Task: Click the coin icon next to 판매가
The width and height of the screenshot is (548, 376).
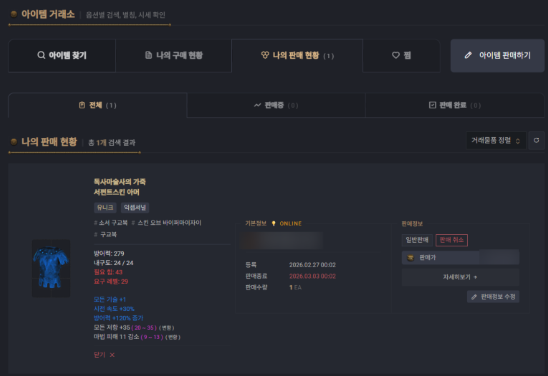Action: pyautogui.click(x=410, y=258)
